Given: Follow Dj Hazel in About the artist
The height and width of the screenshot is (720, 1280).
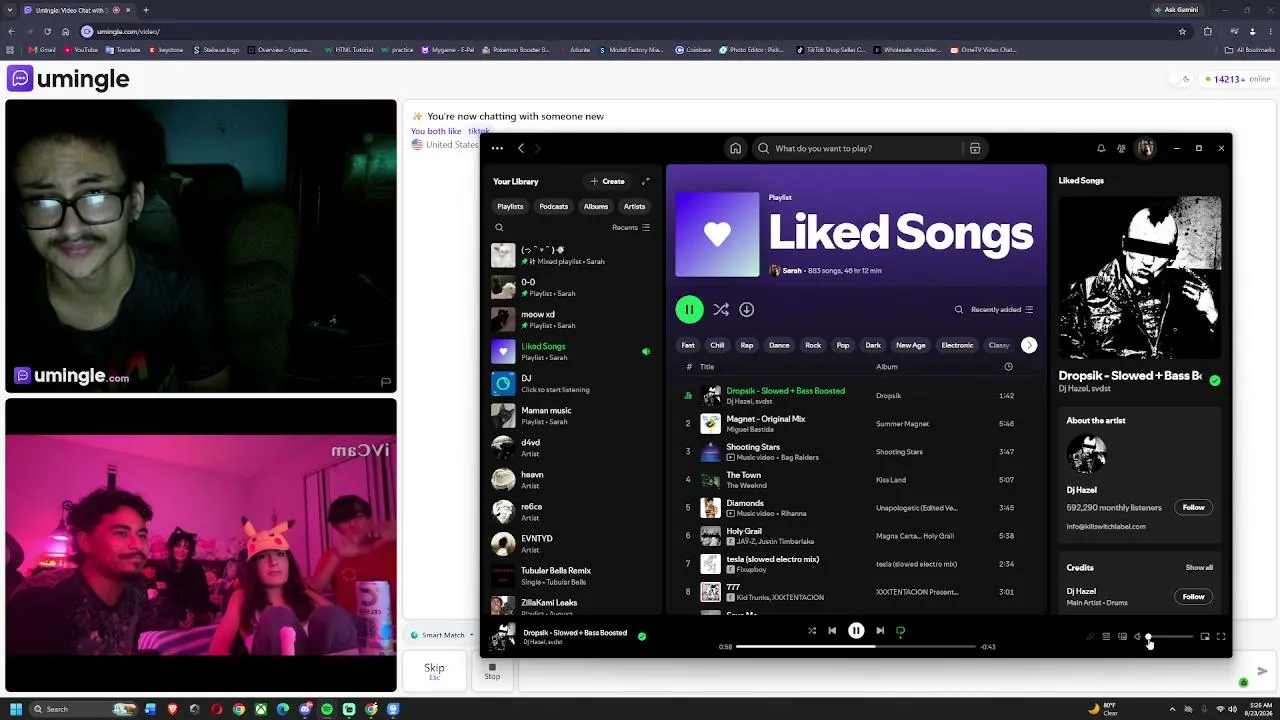Looking at the screenshot, I should pyautogui.click(x=1194, y=507).
